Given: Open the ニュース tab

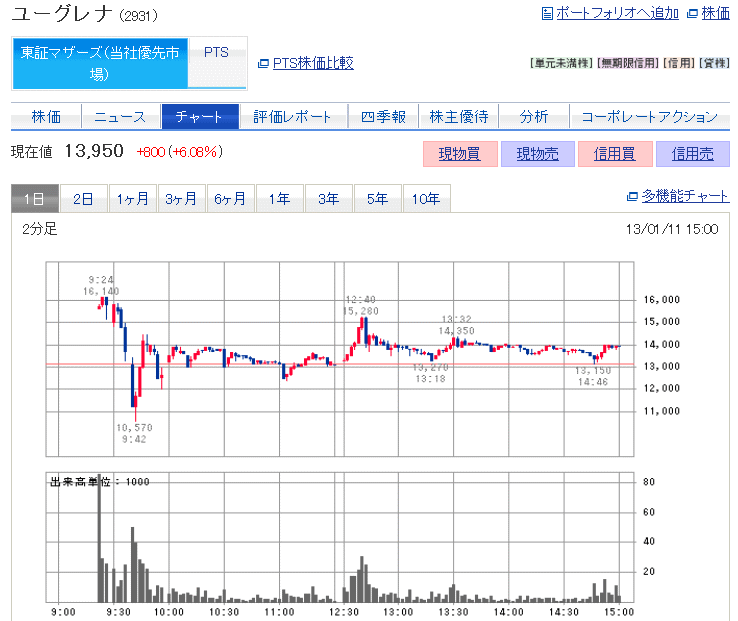Looking at the screenshot, I should tap(120, 117).
